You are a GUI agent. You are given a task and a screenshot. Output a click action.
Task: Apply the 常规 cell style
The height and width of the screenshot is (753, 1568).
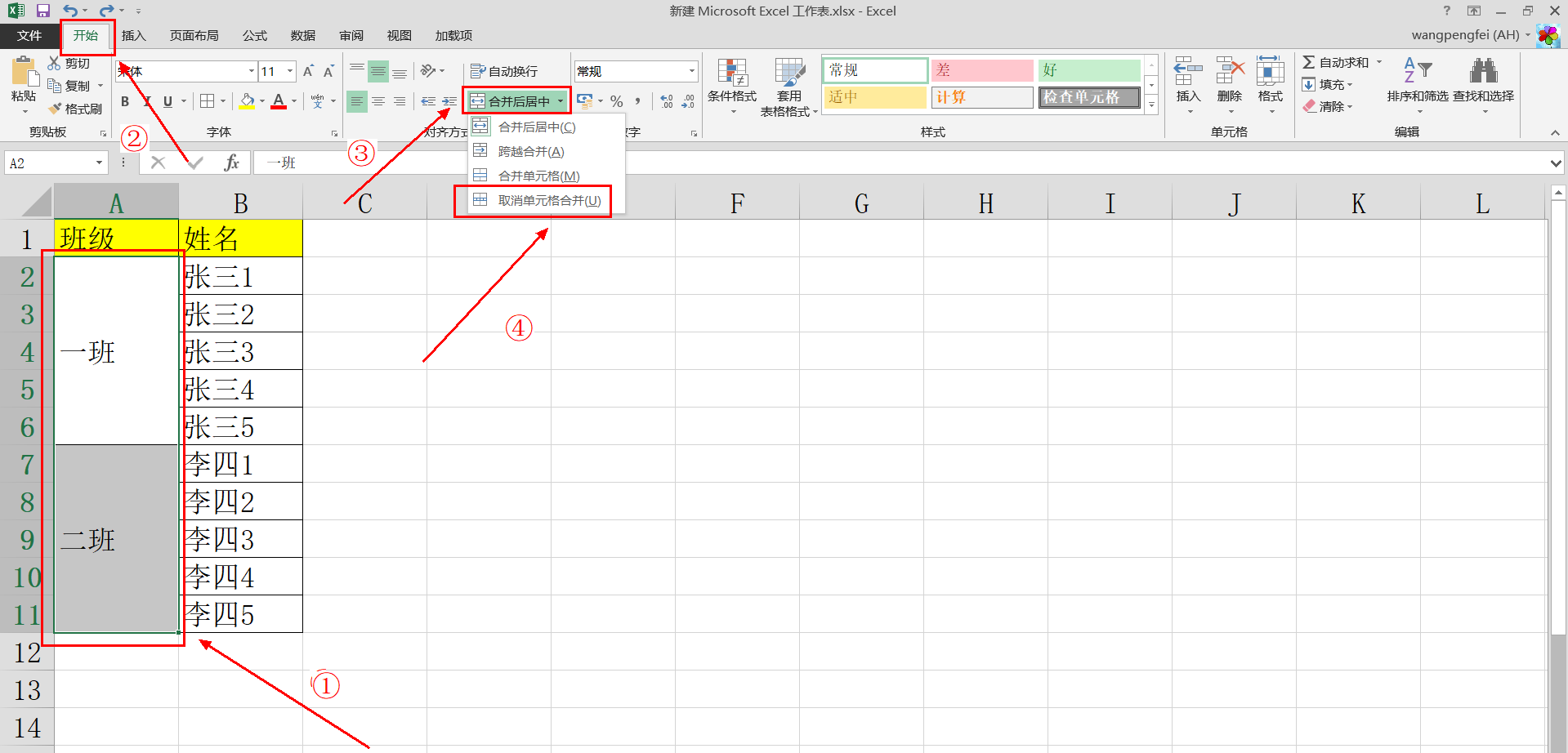[875, 70]
